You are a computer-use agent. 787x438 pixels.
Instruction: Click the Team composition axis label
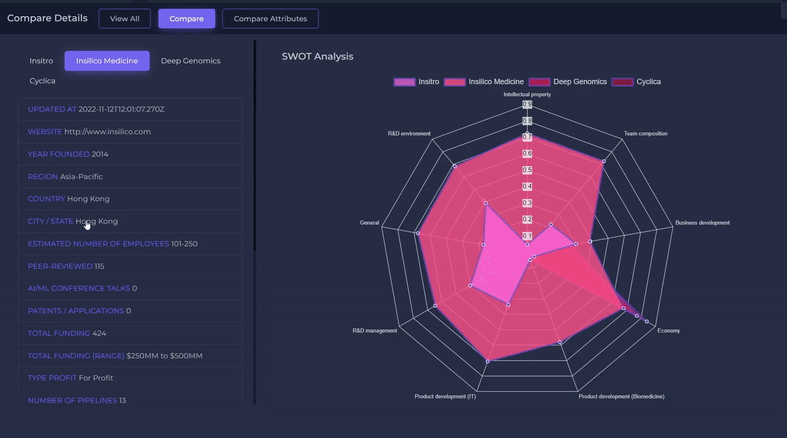(645, 133)
